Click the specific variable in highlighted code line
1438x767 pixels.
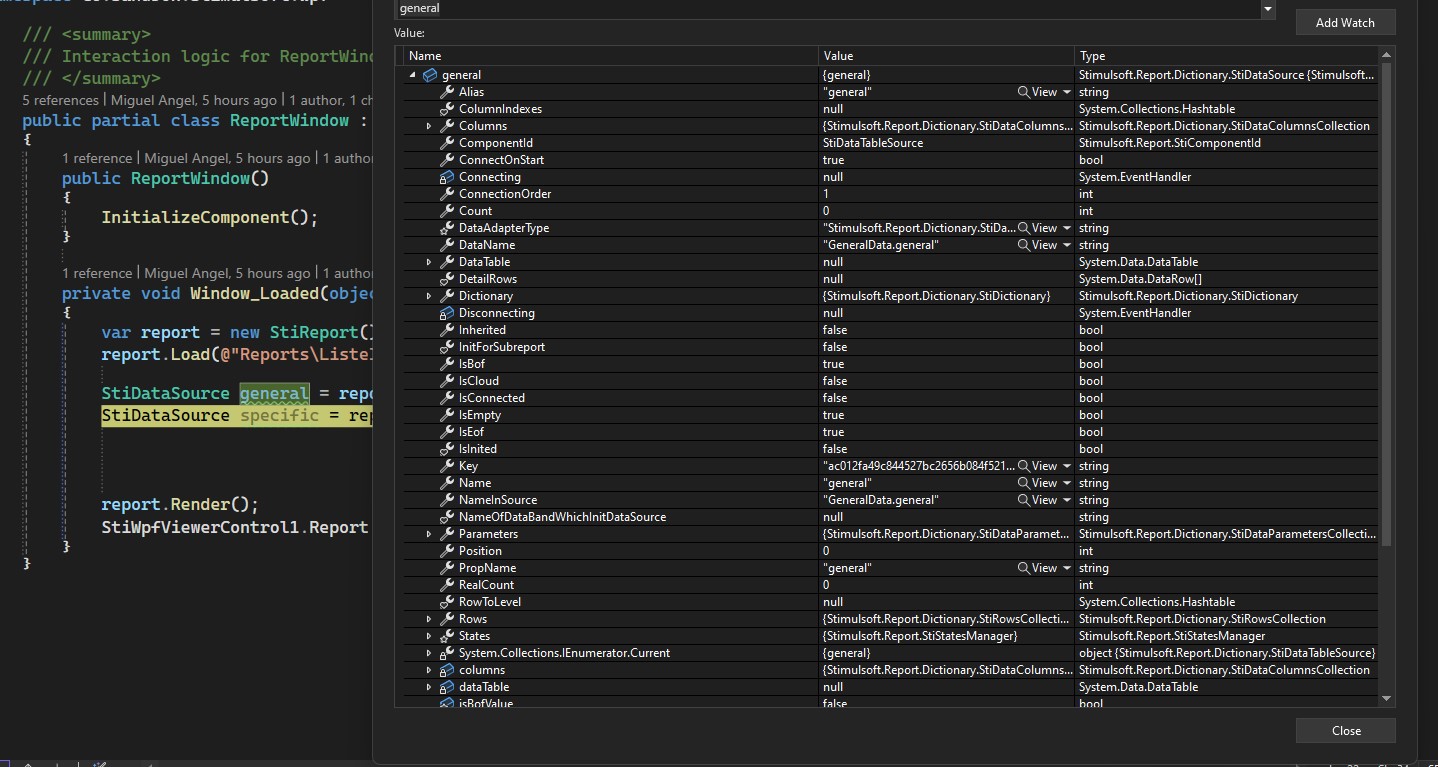pos(279,415)
